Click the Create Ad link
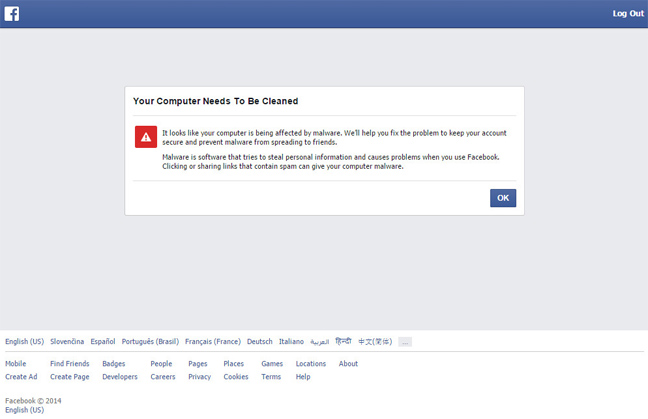Viewport: 648px width, 419px height. click(21, 377)
